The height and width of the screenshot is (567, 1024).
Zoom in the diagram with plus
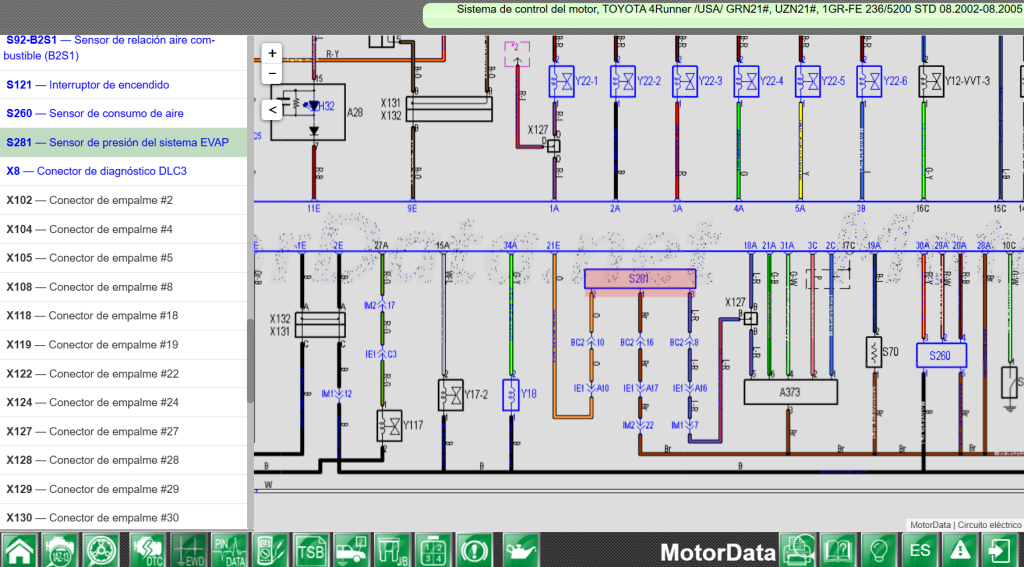pyautogui.click(x=272, y=54)
